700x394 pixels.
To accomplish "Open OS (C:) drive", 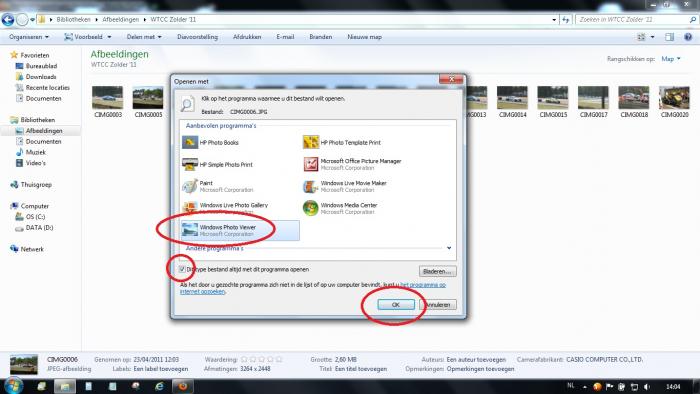I will (x=35, y=217).
